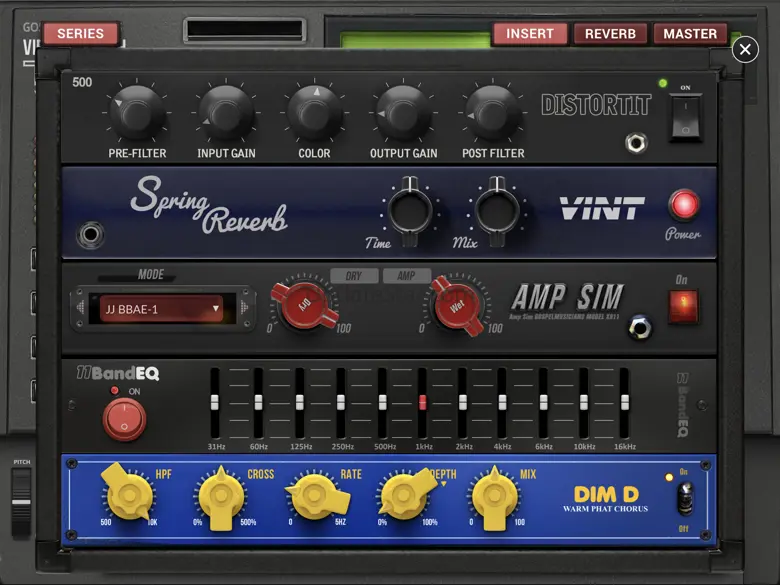
Task: Click the 2kHz EQ slider
Action: 463,402
